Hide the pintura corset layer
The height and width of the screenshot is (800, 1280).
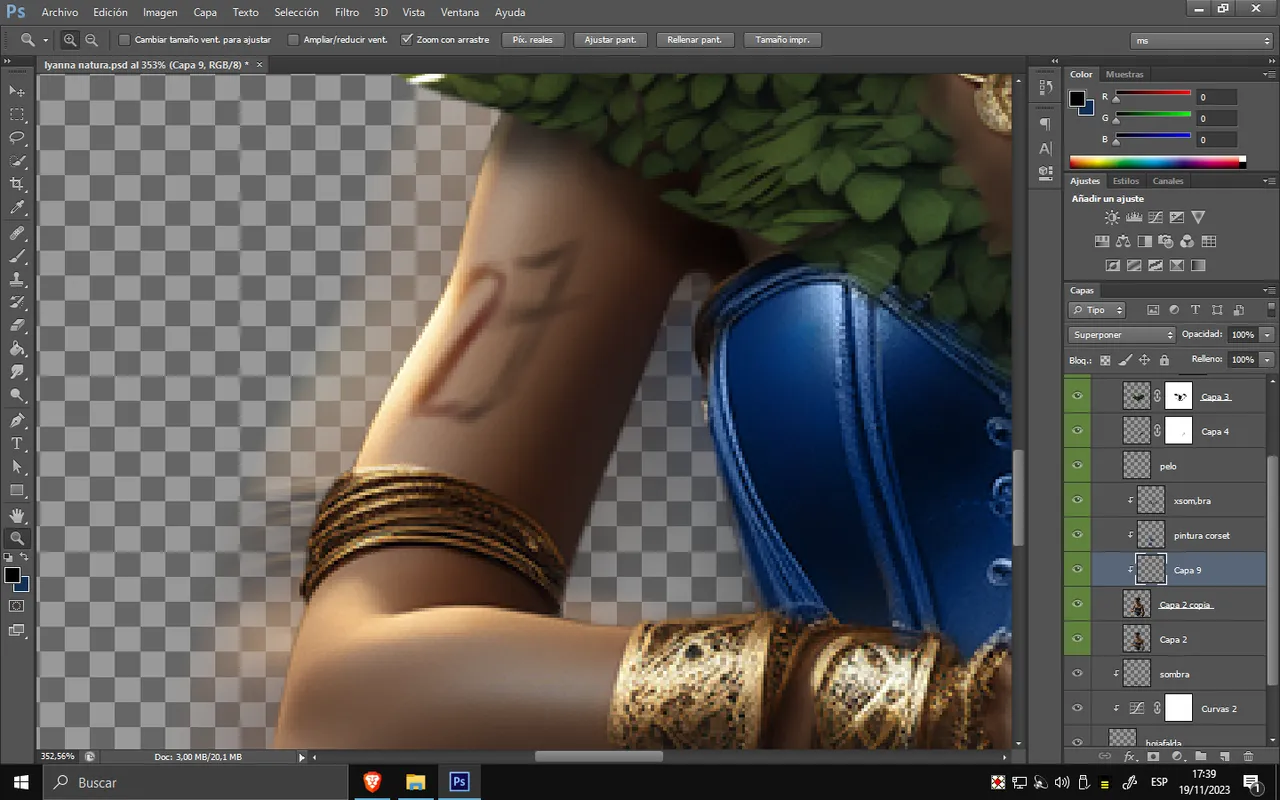point(1077,535)
